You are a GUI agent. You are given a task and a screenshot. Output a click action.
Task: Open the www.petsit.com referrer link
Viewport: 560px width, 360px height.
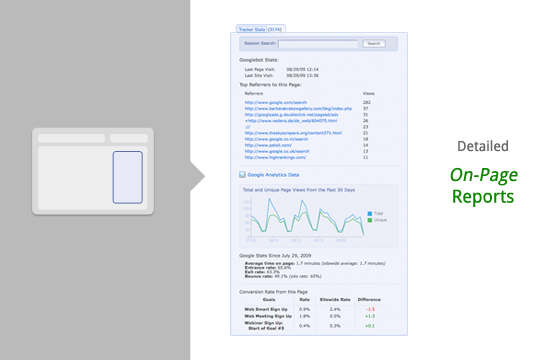[268, 145]
